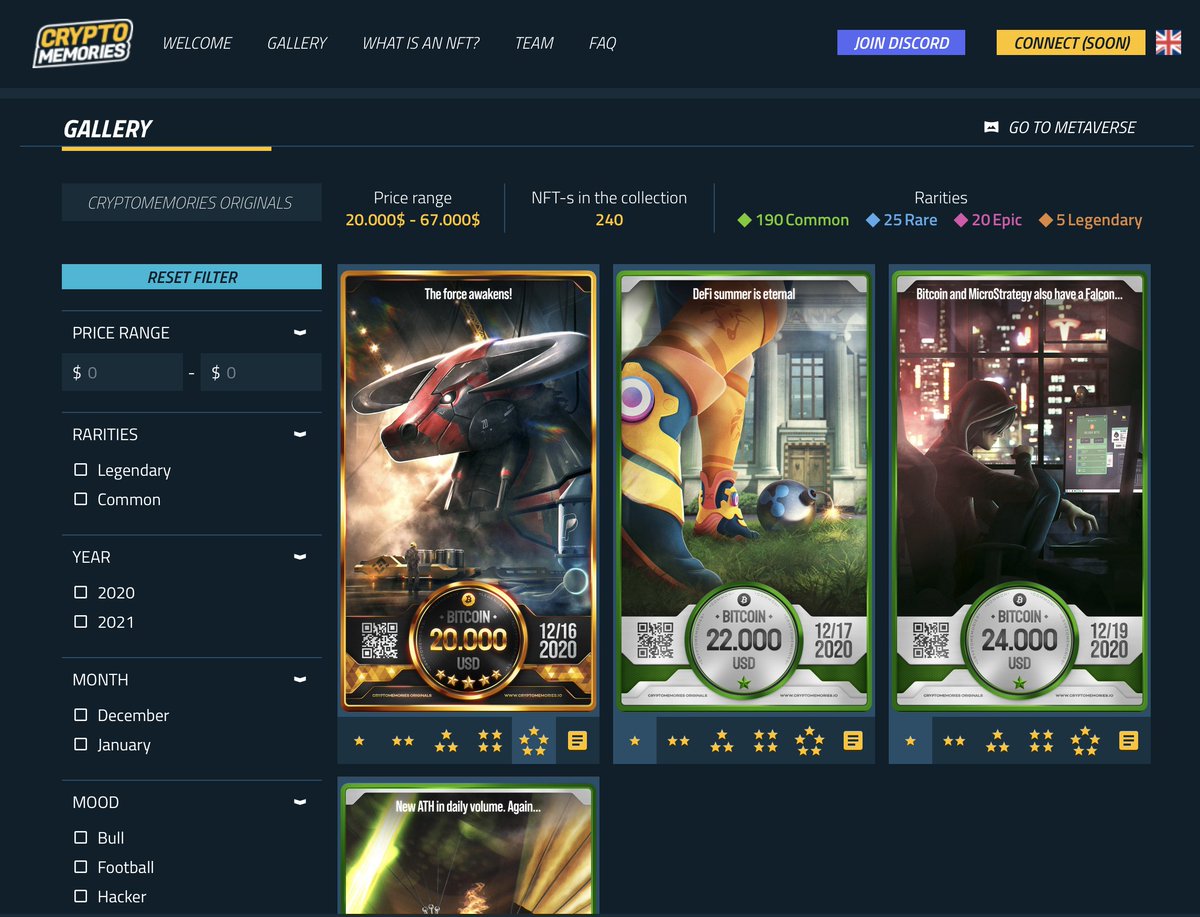Viewport: 1200px width, 917px height.
Task: Tick the January month checkbox
Action: (x=81, y=744)
